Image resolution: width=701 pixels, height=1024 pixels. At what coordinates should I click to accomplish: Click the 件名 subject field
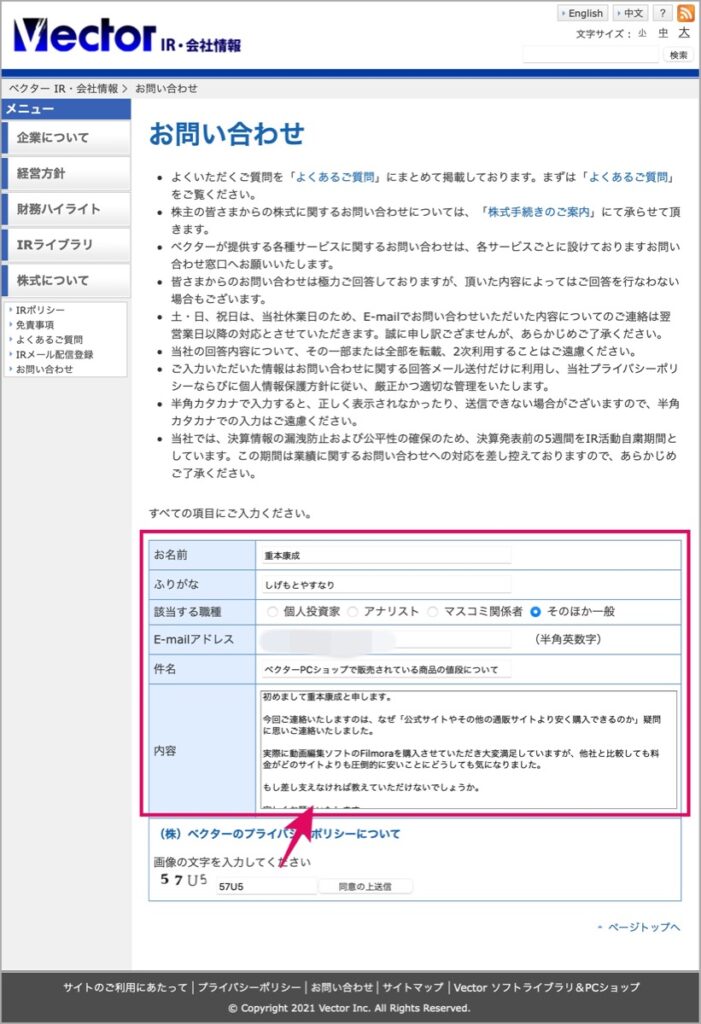[385, 669]
